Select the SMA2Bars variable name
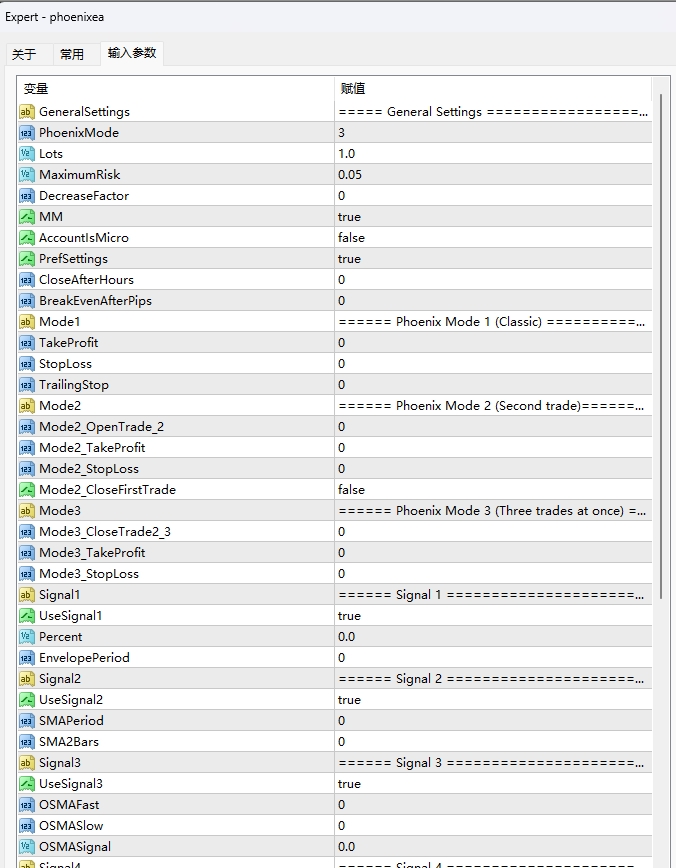676x868 pixels. [x=69, y=742]
